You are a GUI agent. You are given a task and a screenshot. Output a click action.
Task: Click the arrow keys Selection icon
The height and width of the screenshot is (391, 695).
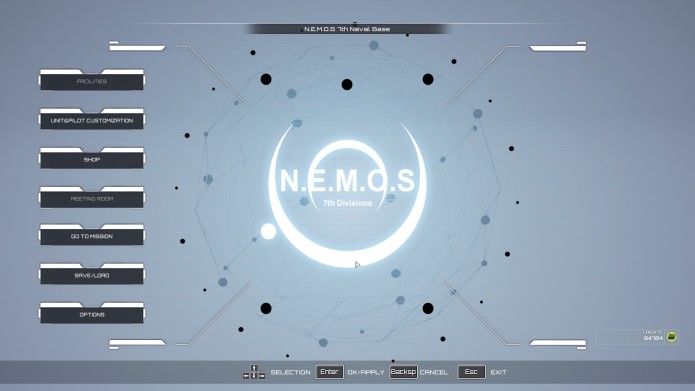click(x=254, y=372)
